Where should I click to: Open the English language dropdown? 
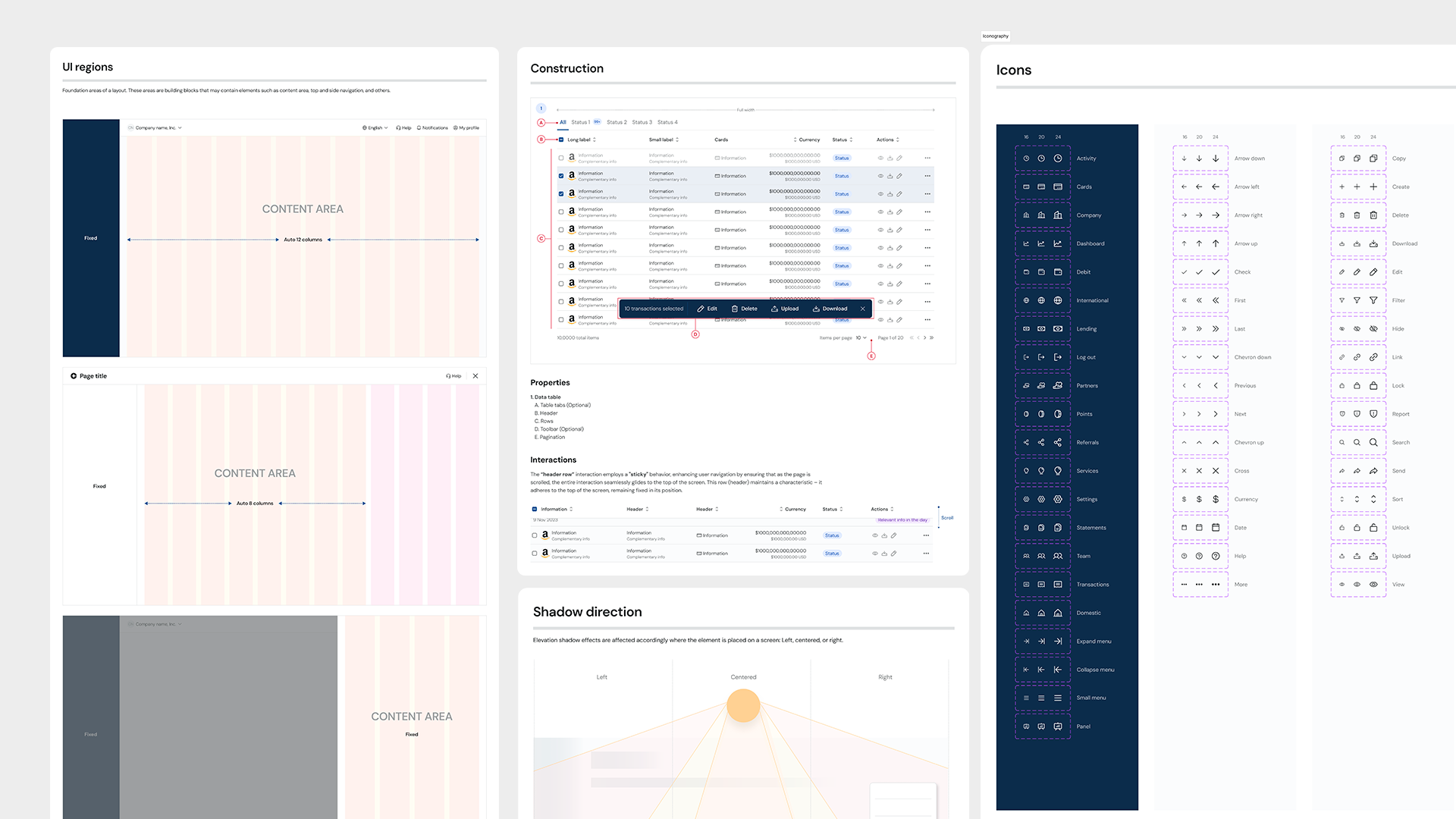click(375, 127)
